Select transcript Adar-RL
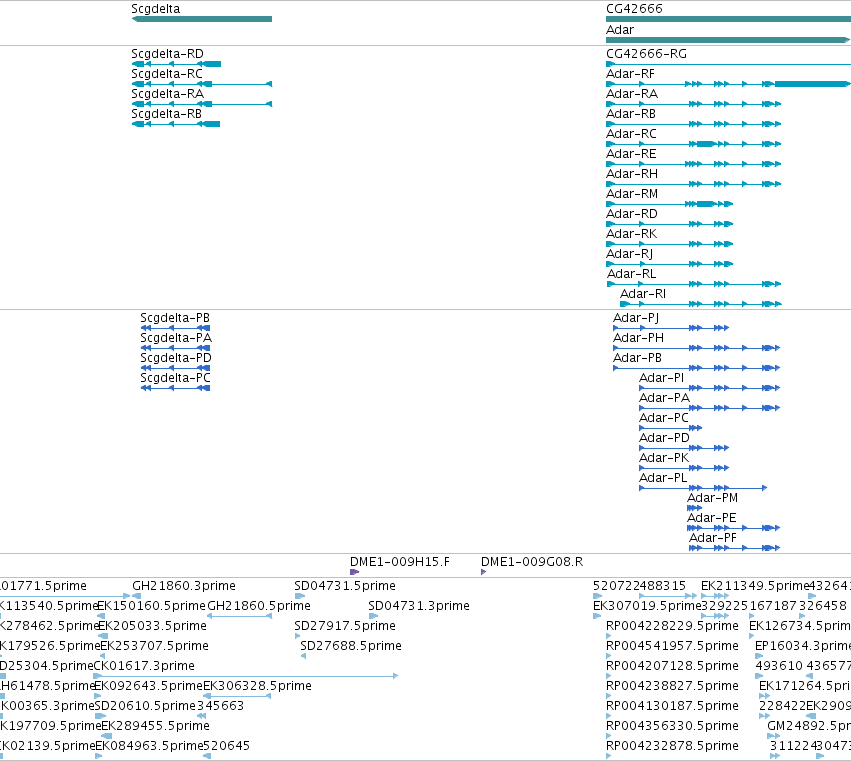Image resolution: width=851 pixels, height=761 pixels. [631, 274]
